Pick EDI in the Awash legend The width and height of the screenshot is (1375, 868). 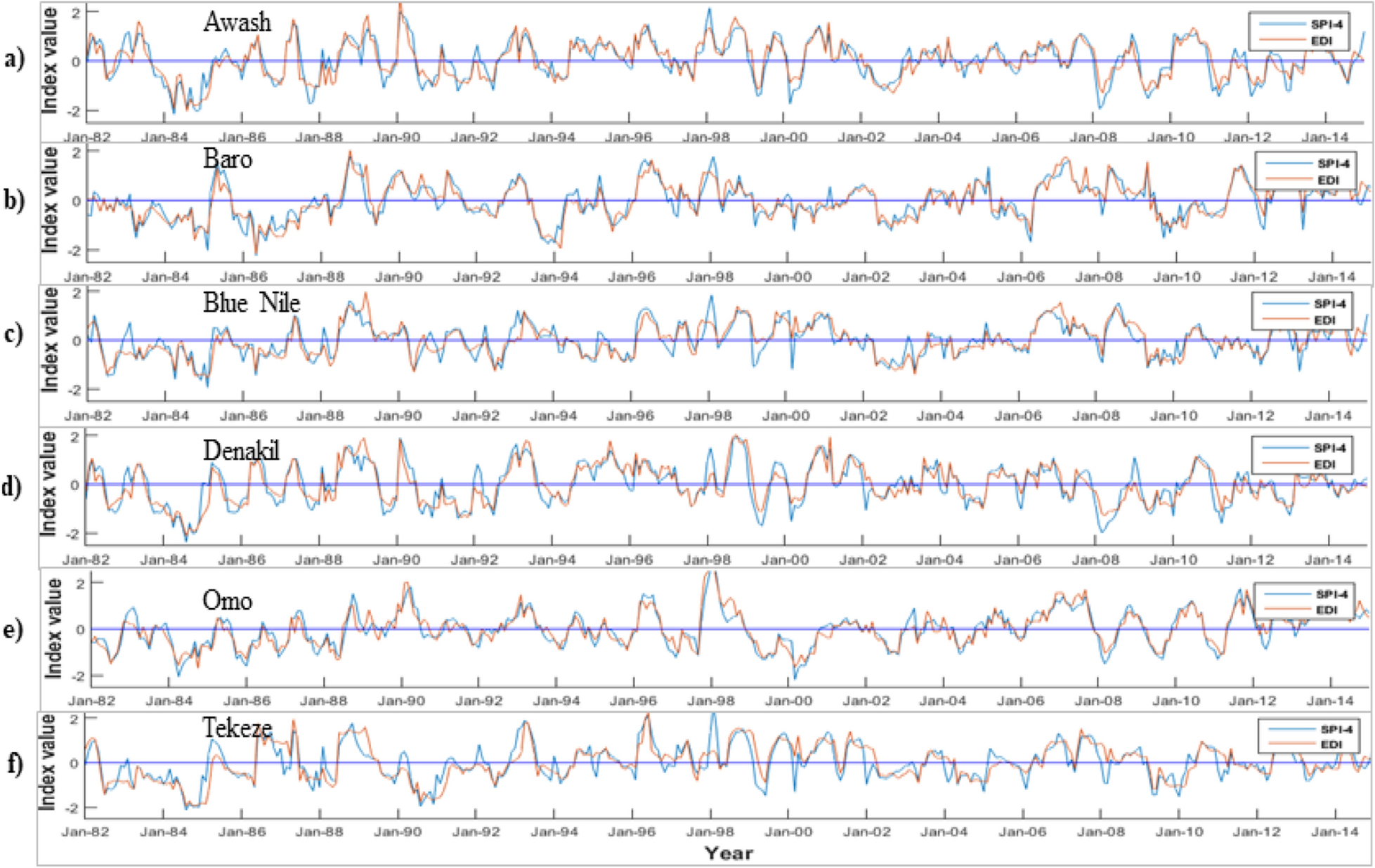pyautogui.click(x=1321, y=40)
